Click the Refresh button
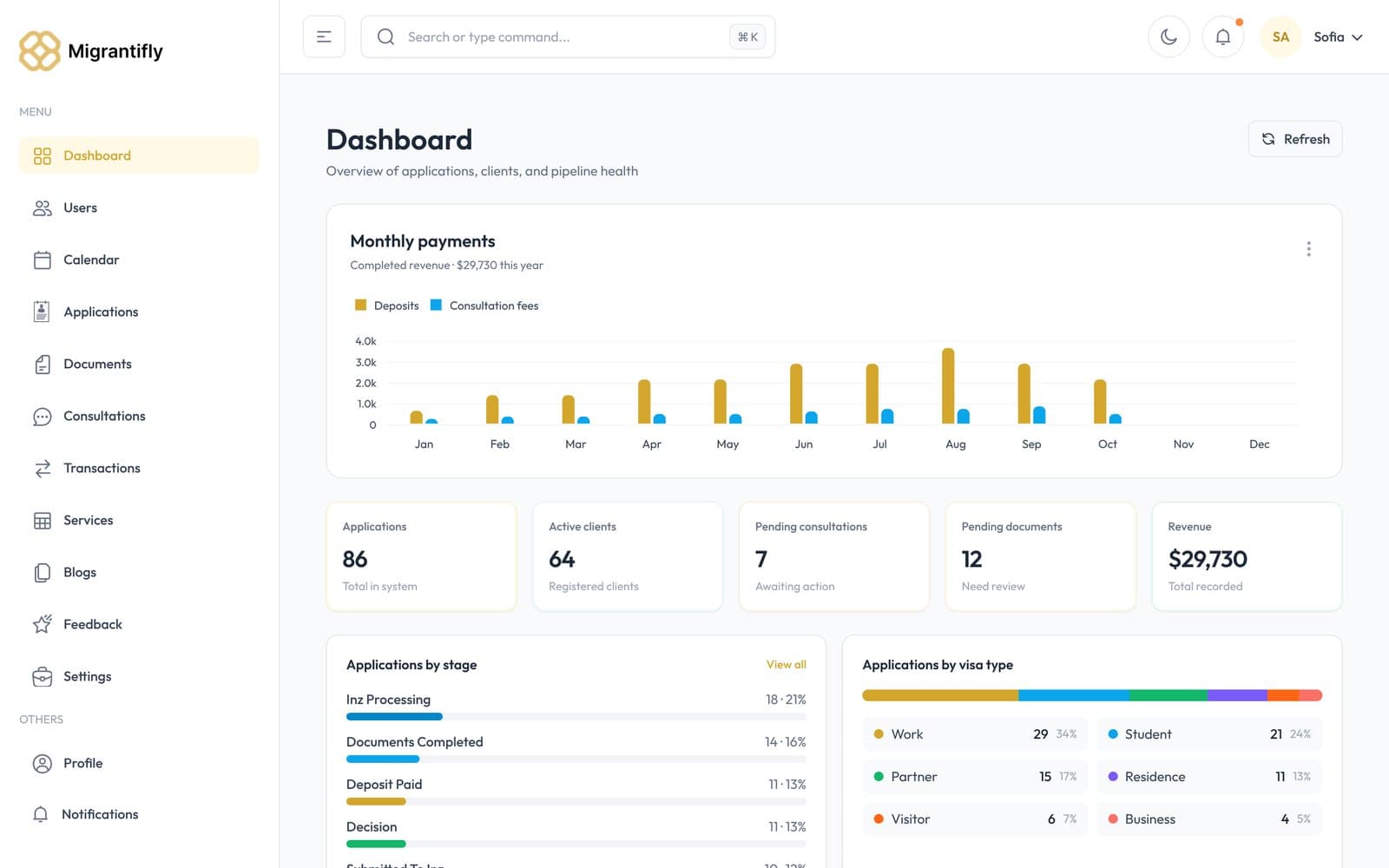Viewport: 1389px width, 868px height. coord(1294,139)
